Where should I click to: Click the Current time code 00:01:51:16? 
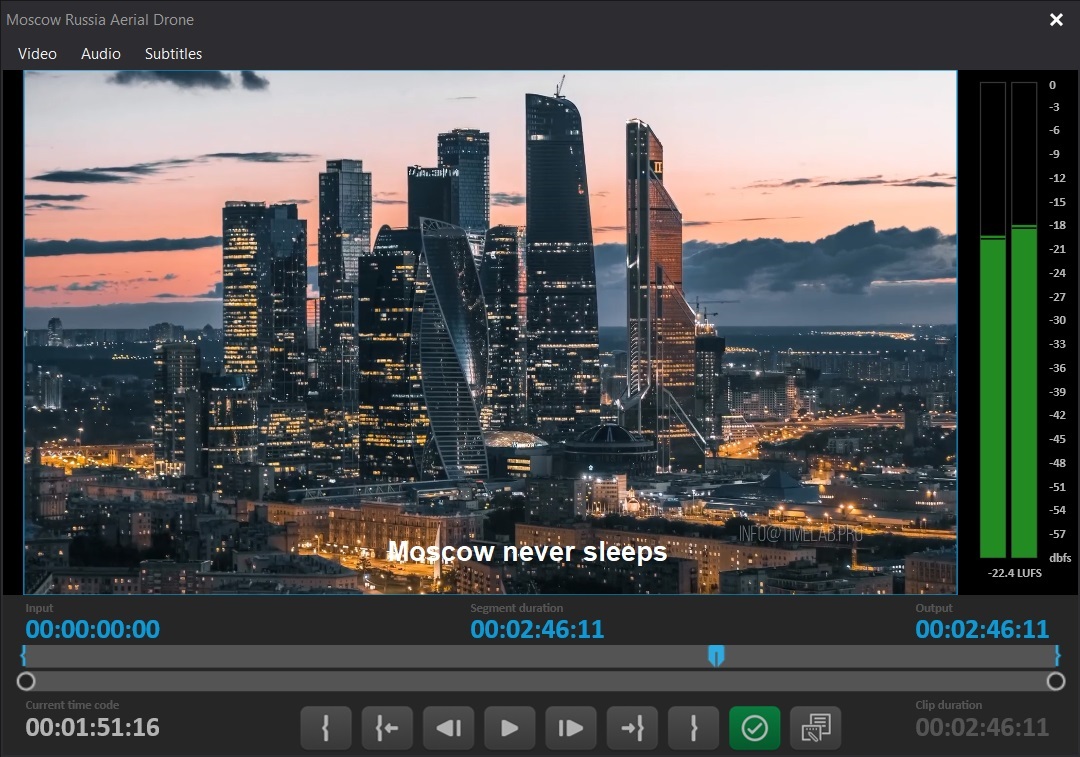tap(92, 727)
